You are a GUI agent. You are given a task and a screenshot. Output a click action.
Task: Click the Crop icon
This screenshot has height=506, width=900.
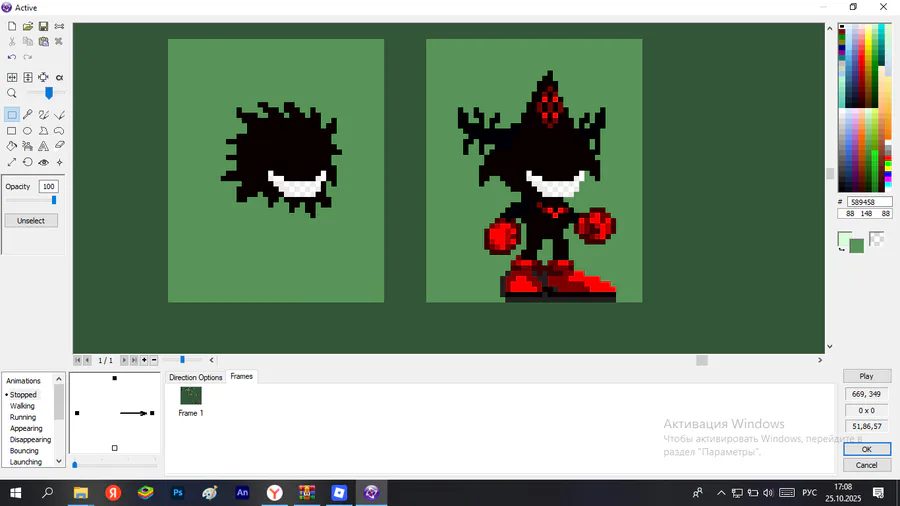coord(43,77)
